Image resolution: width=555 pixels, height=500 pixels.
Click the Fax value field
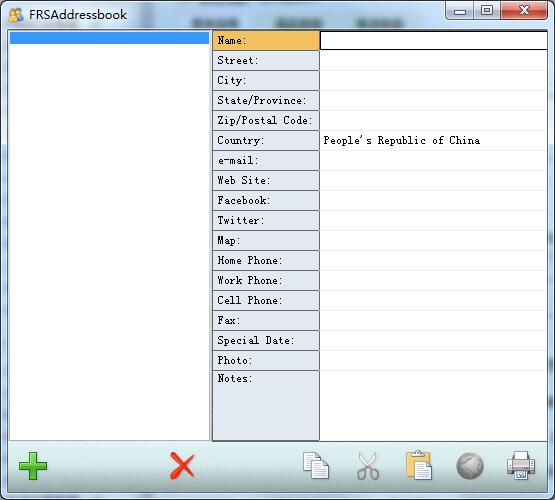click(x=433, y=320)
